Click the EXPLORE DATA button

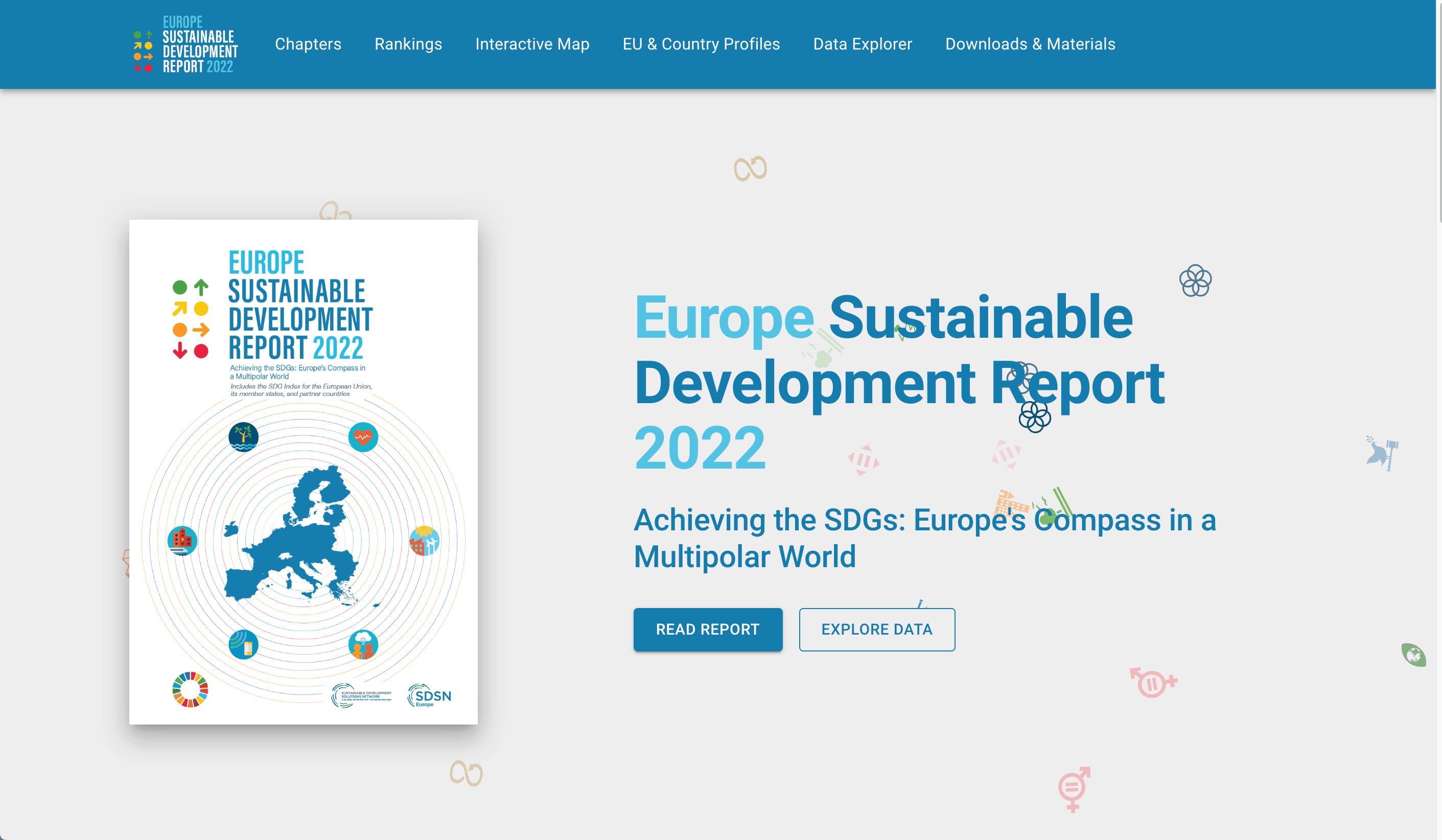pos(877,629)
